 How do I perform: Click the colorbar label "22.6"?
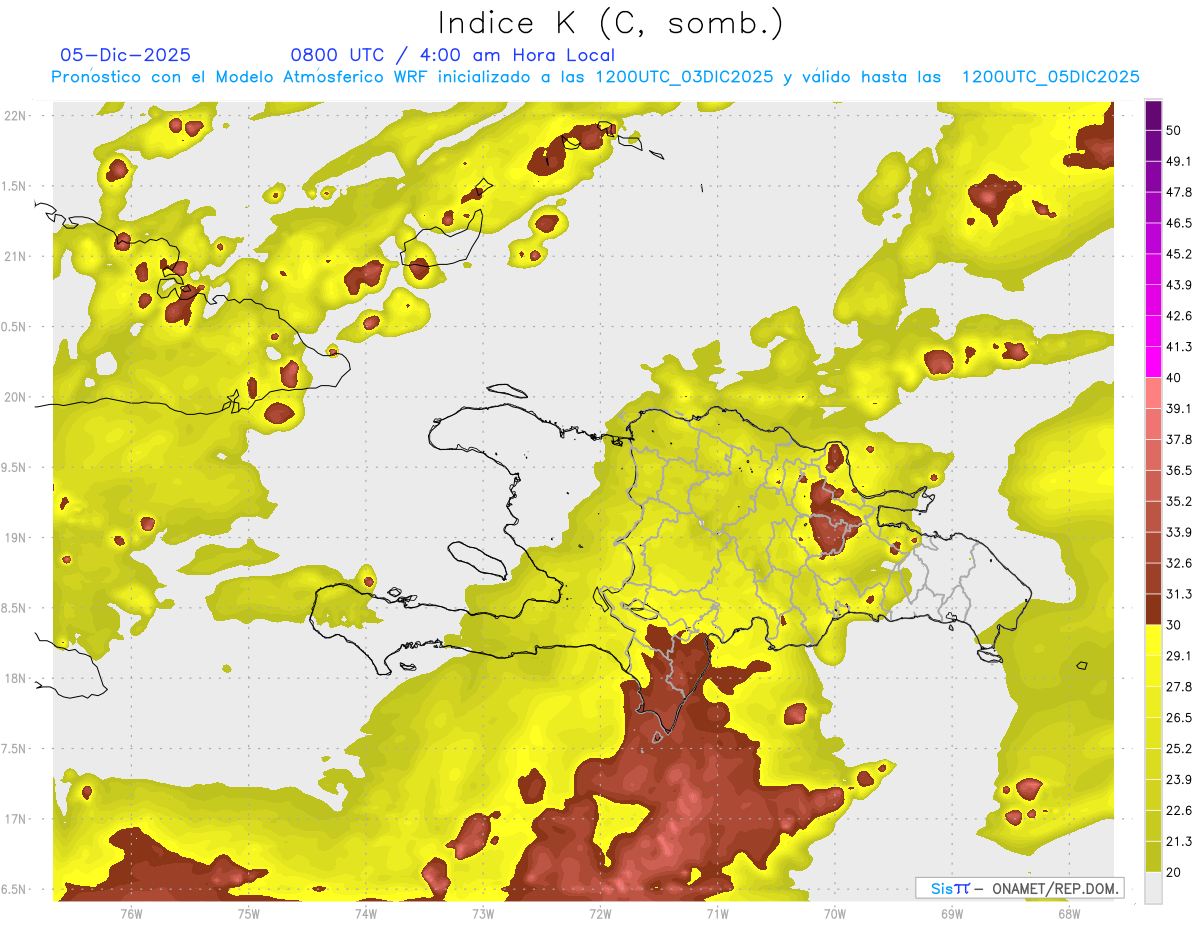(x=1179, y=810)
